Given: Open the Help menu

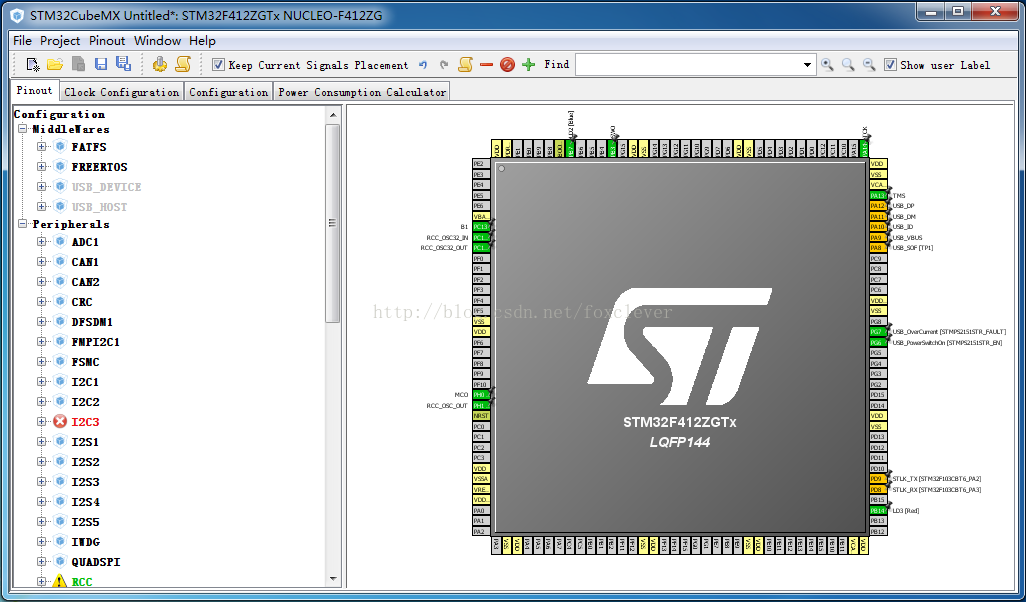Looking at the screenshot, I should coord(202,41).
